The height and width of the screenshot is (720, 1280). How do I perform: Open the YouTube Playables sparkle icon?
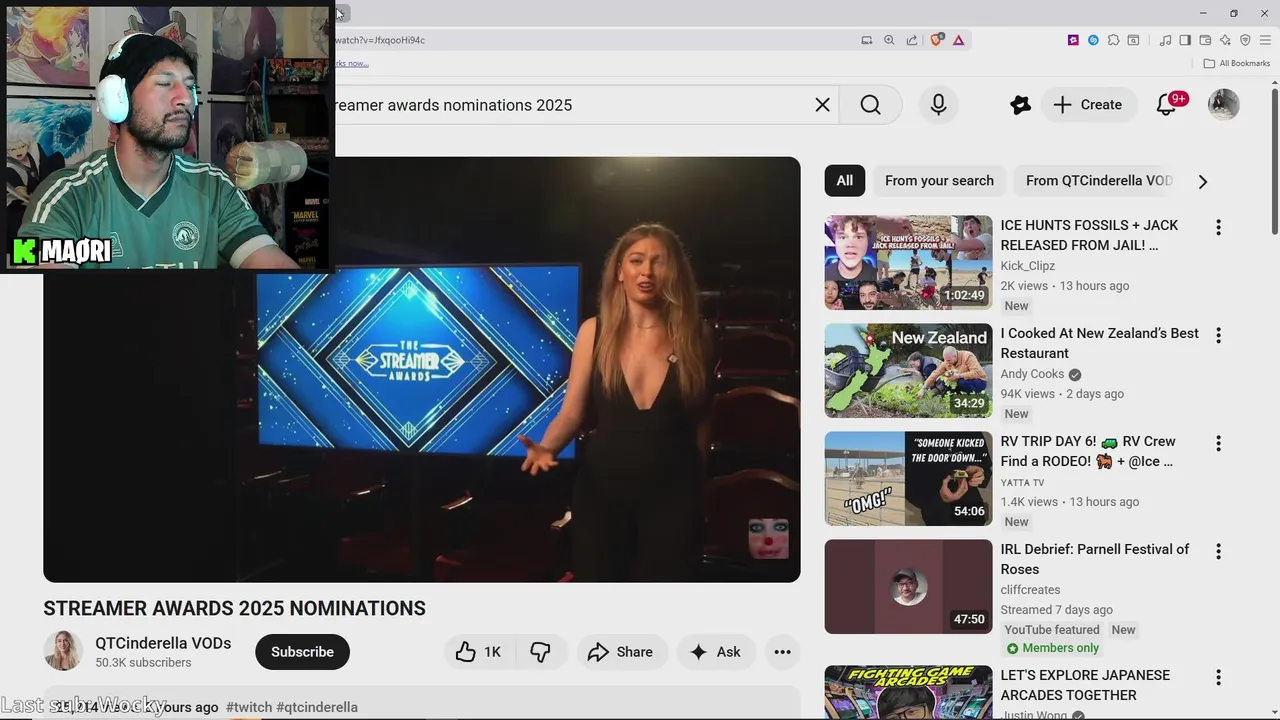pyautogui.click(x=1020, y=105)
